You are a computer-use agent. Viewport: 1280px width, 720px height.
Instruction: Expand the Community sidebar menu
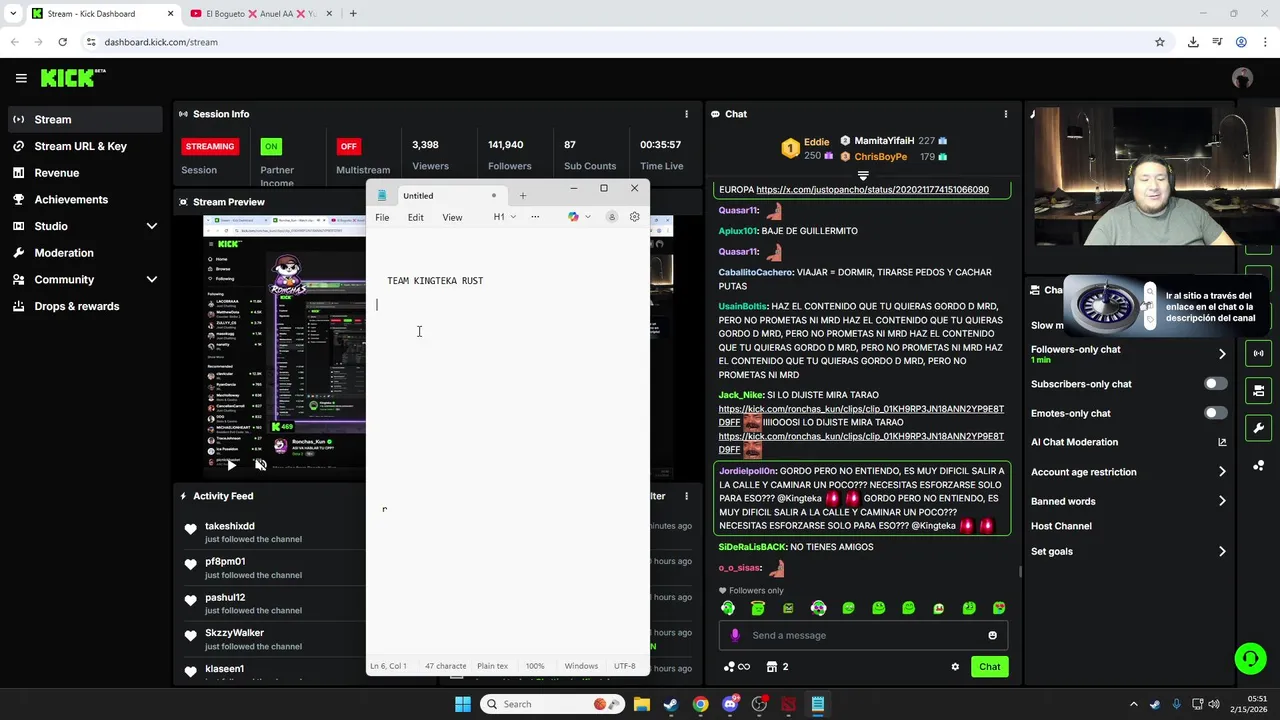point(152,280)
